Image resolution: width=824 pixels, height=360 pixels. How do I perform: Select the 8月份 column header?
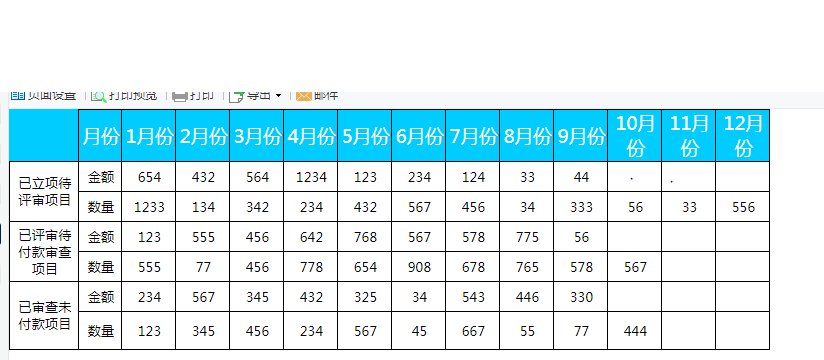pos(527,136)
